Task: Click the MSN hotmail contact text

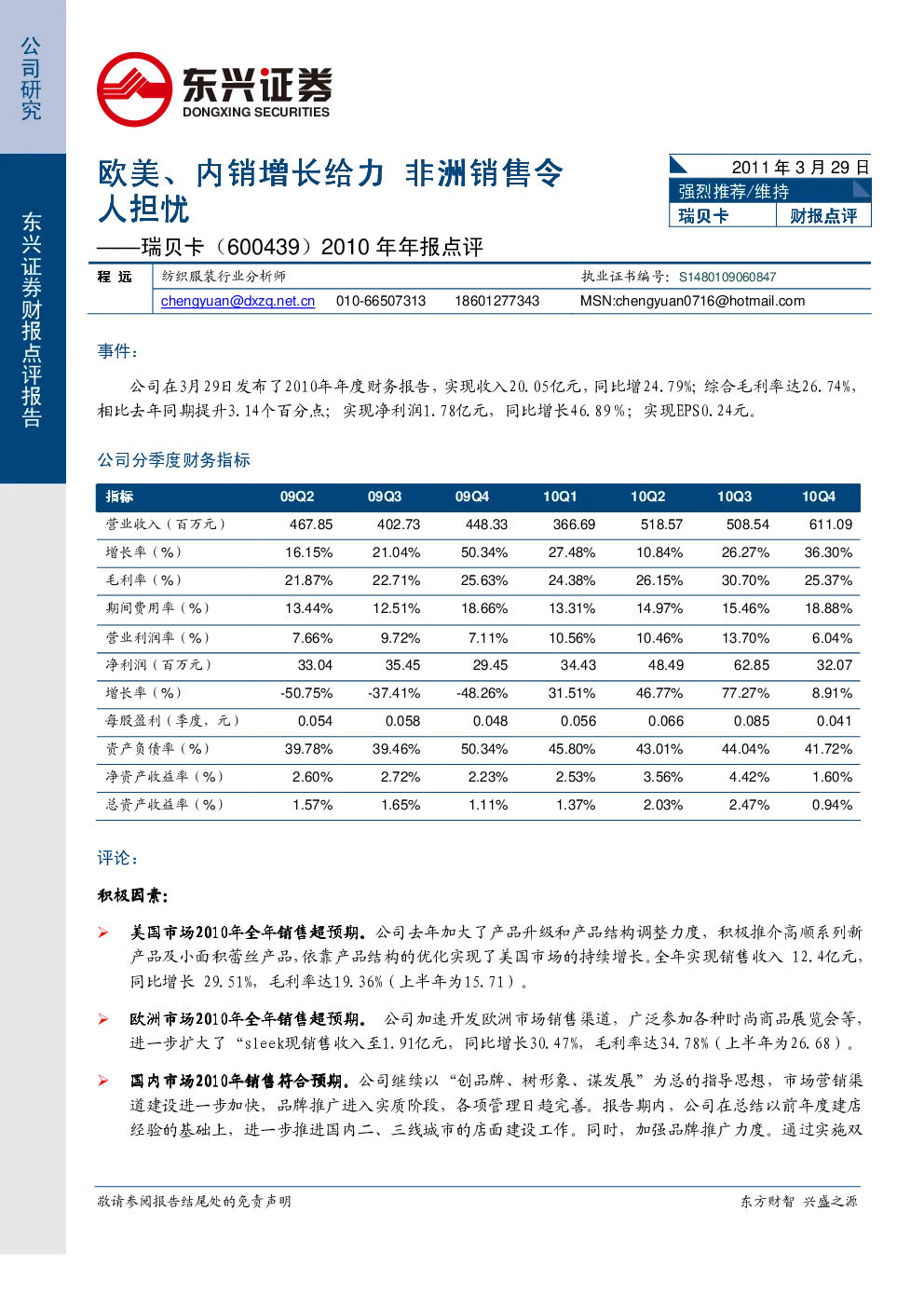Action: click(692, 301)
